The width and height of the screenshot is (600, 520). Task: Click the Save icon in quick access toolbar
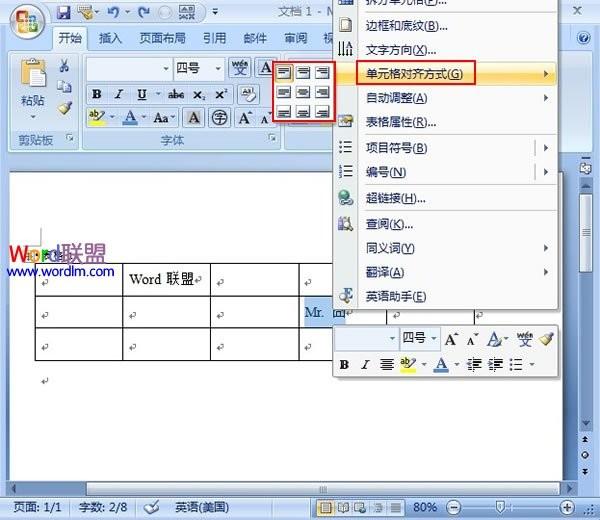pyautogui.click(x=64, y=12)
